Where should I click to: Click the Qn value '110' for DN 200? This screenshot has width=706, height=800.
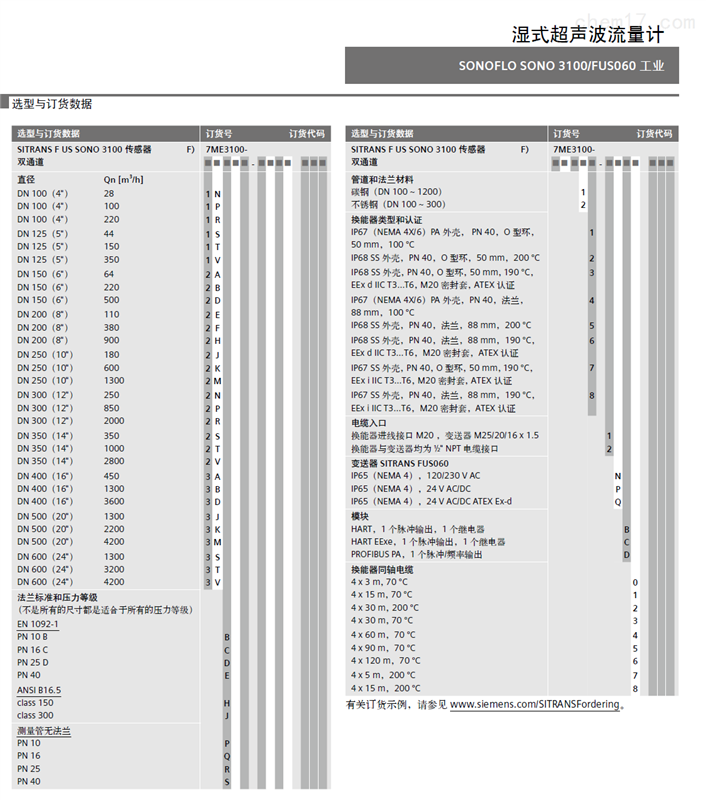112,314
